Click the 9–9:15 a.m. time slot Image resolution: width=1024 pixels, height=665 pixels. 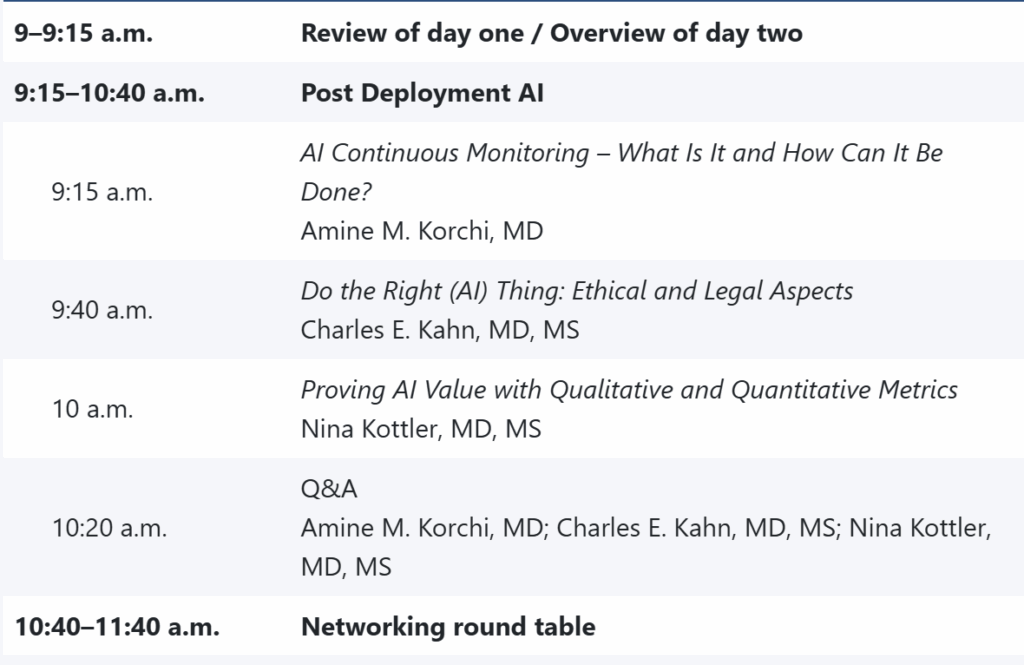pos(85,33)
